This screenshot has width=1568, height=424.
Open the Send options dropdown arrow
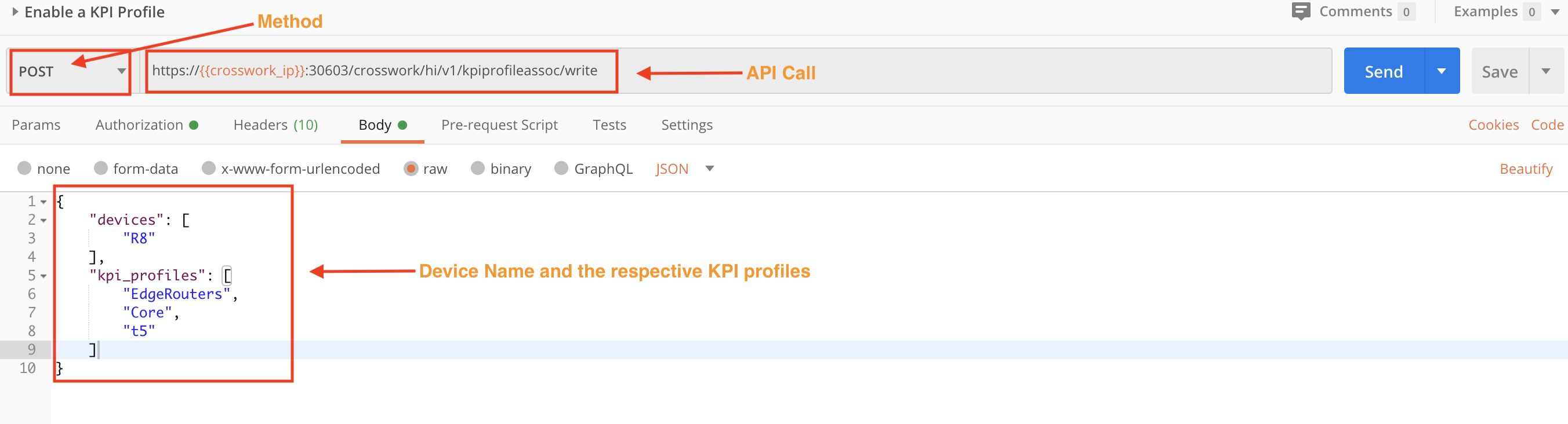[x=1442, y=71]
